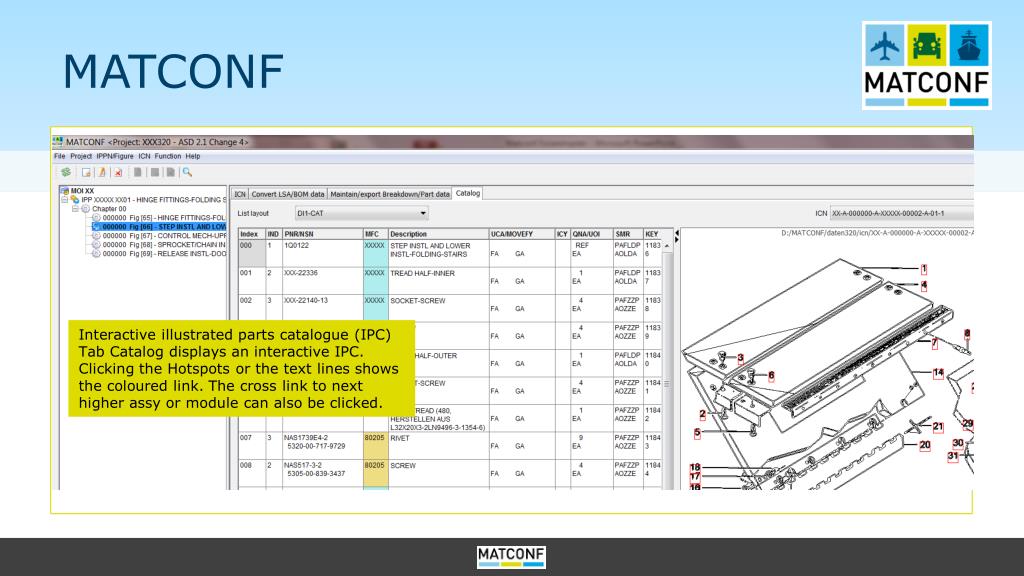Click the Description column header
This screenshot has height=576, width=1024.
[438, 234]
